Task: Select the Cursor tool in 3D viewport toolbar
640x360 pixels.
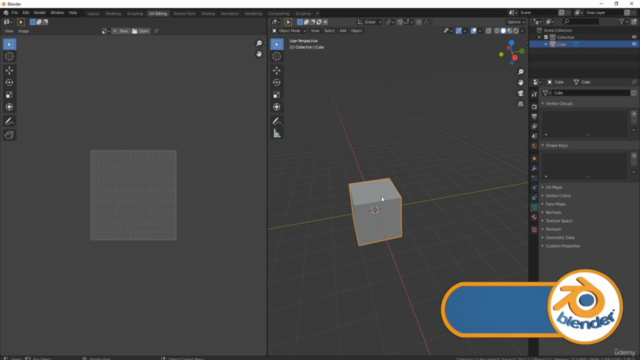Action: click(276, 56)
